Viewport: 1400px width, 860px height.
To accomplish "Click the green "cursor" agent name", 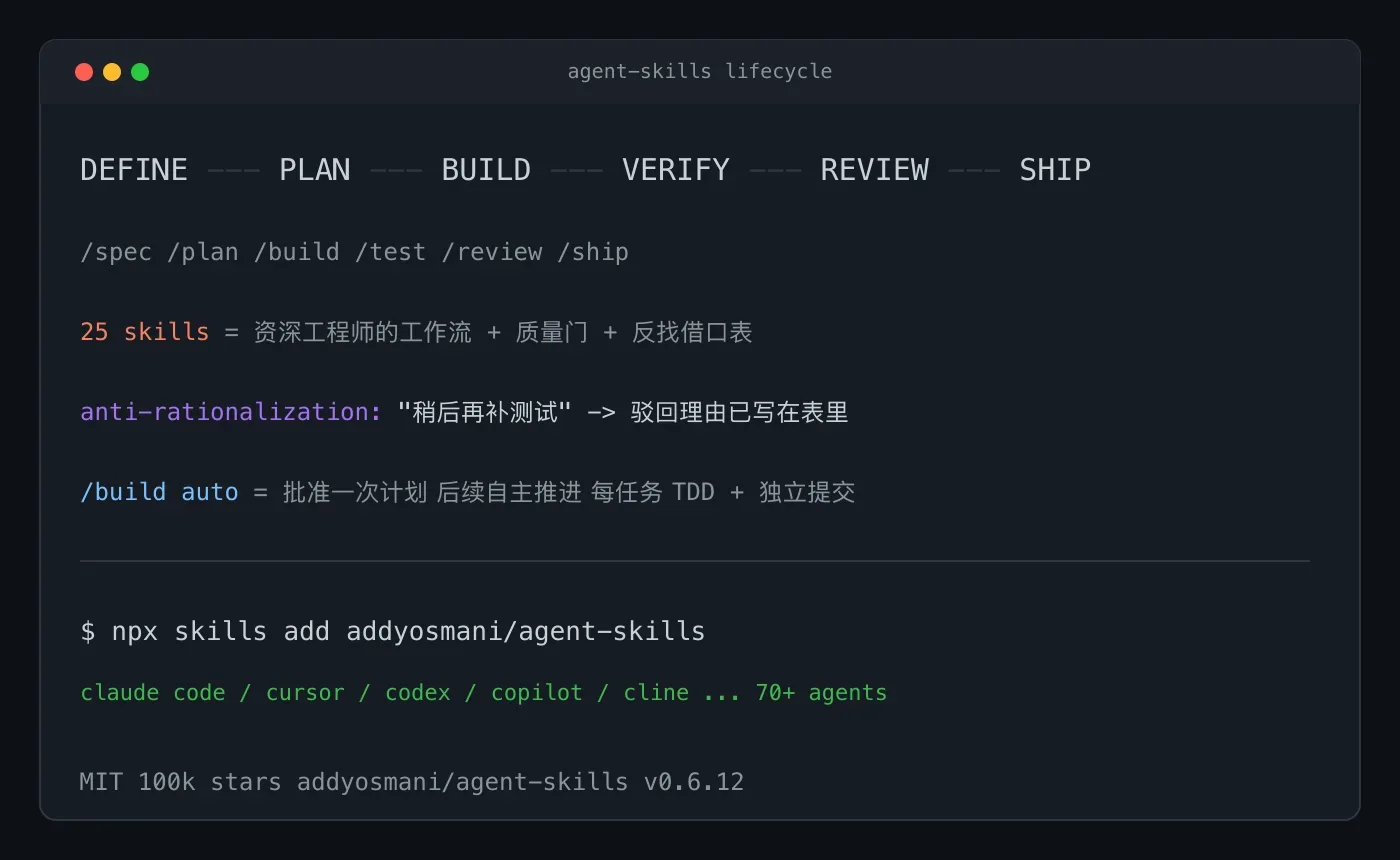I will (x=305, y=692).
